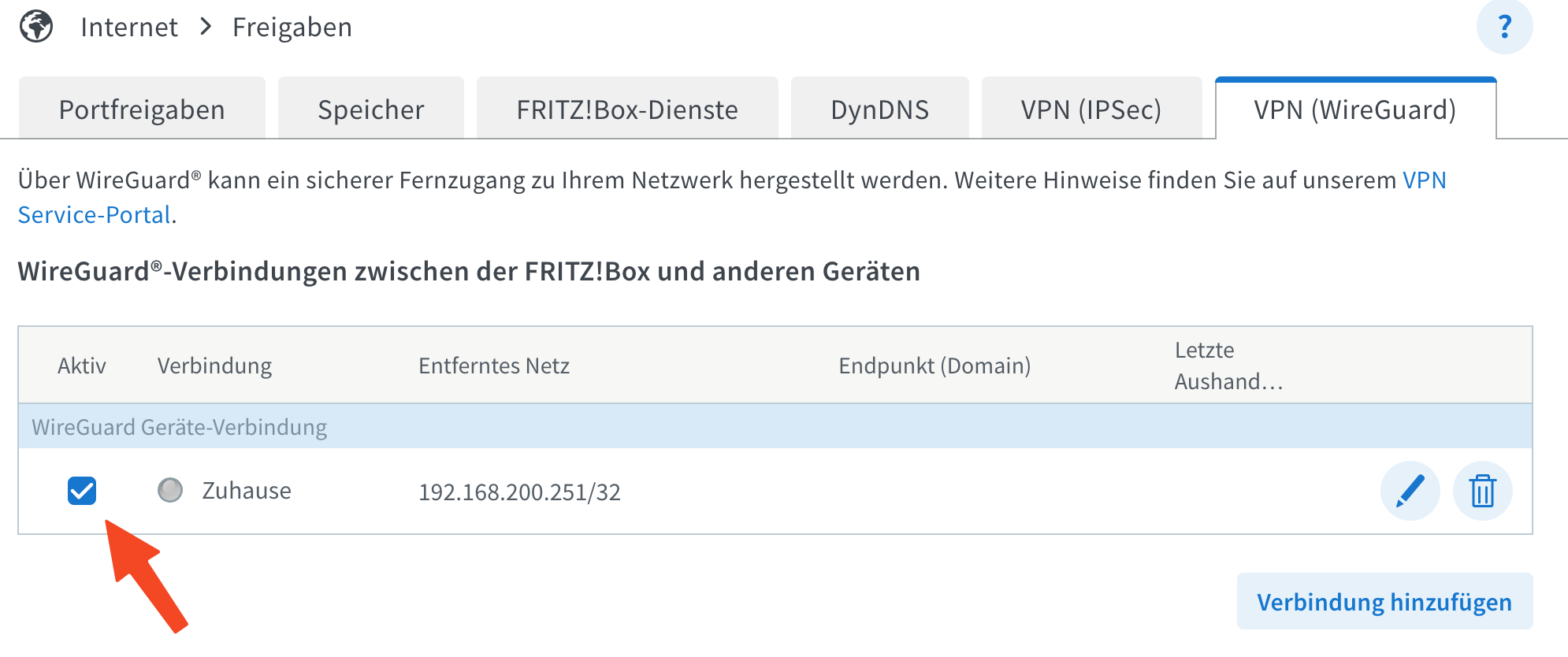Click the Entferntes Netz column header
The width and height of the screenshot is (1568, 657).
tap(493, 366)
